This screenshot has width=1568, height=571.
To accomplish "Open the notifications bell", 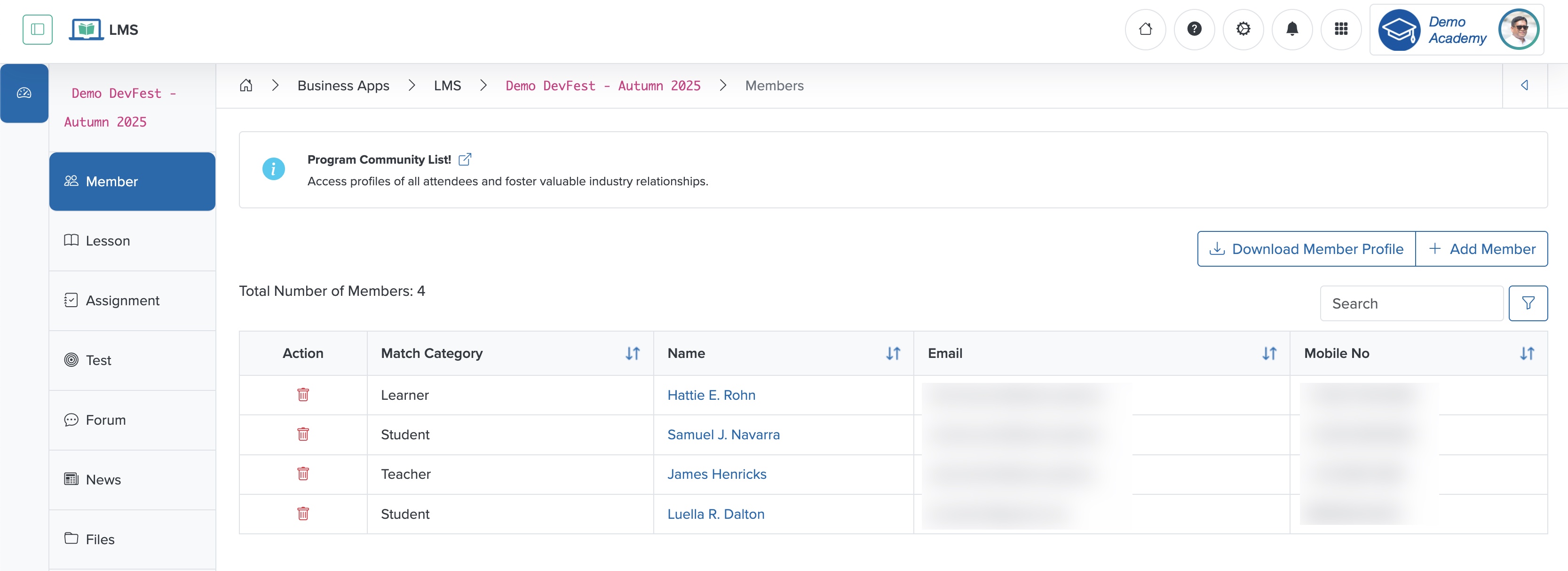I will tap(1292, 29).
